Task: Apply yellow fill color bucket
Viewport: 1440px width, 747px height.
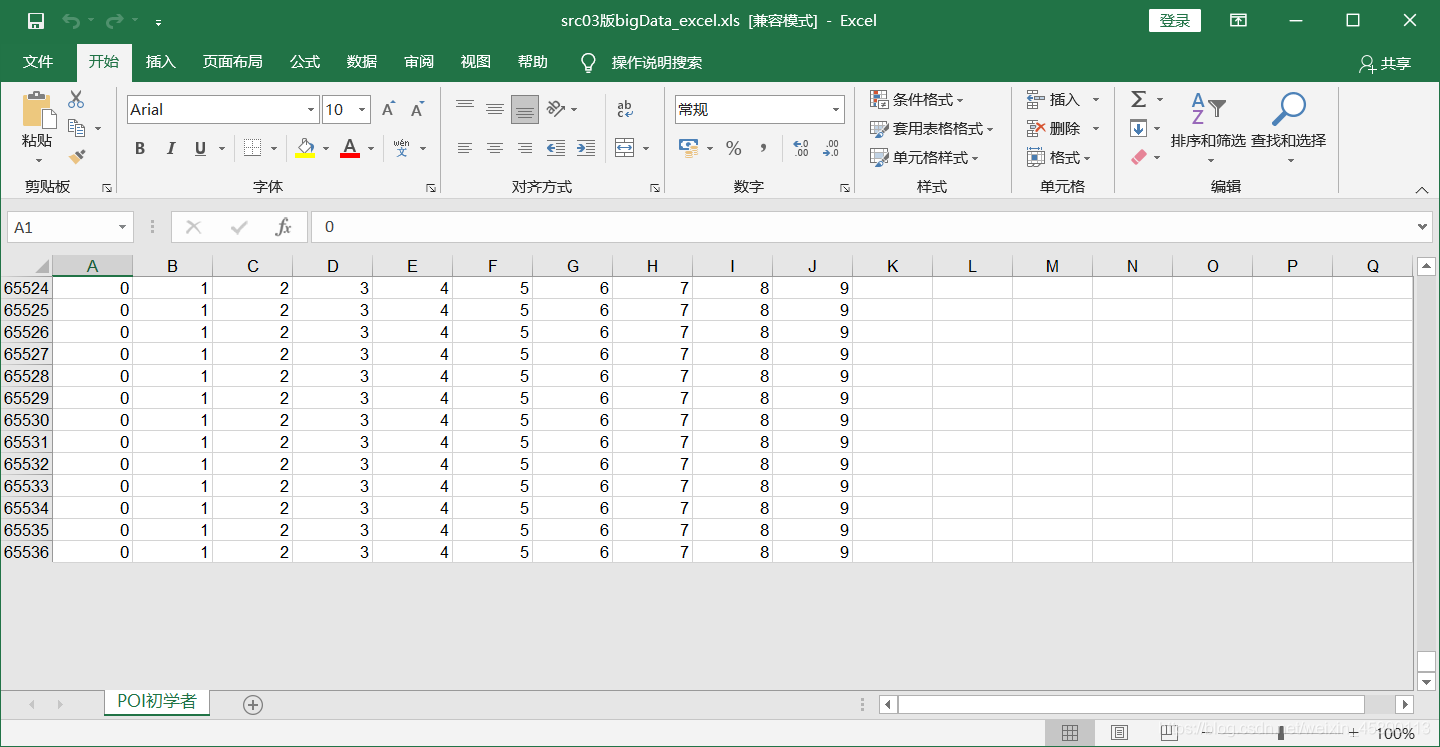Action: coord(306,149)
